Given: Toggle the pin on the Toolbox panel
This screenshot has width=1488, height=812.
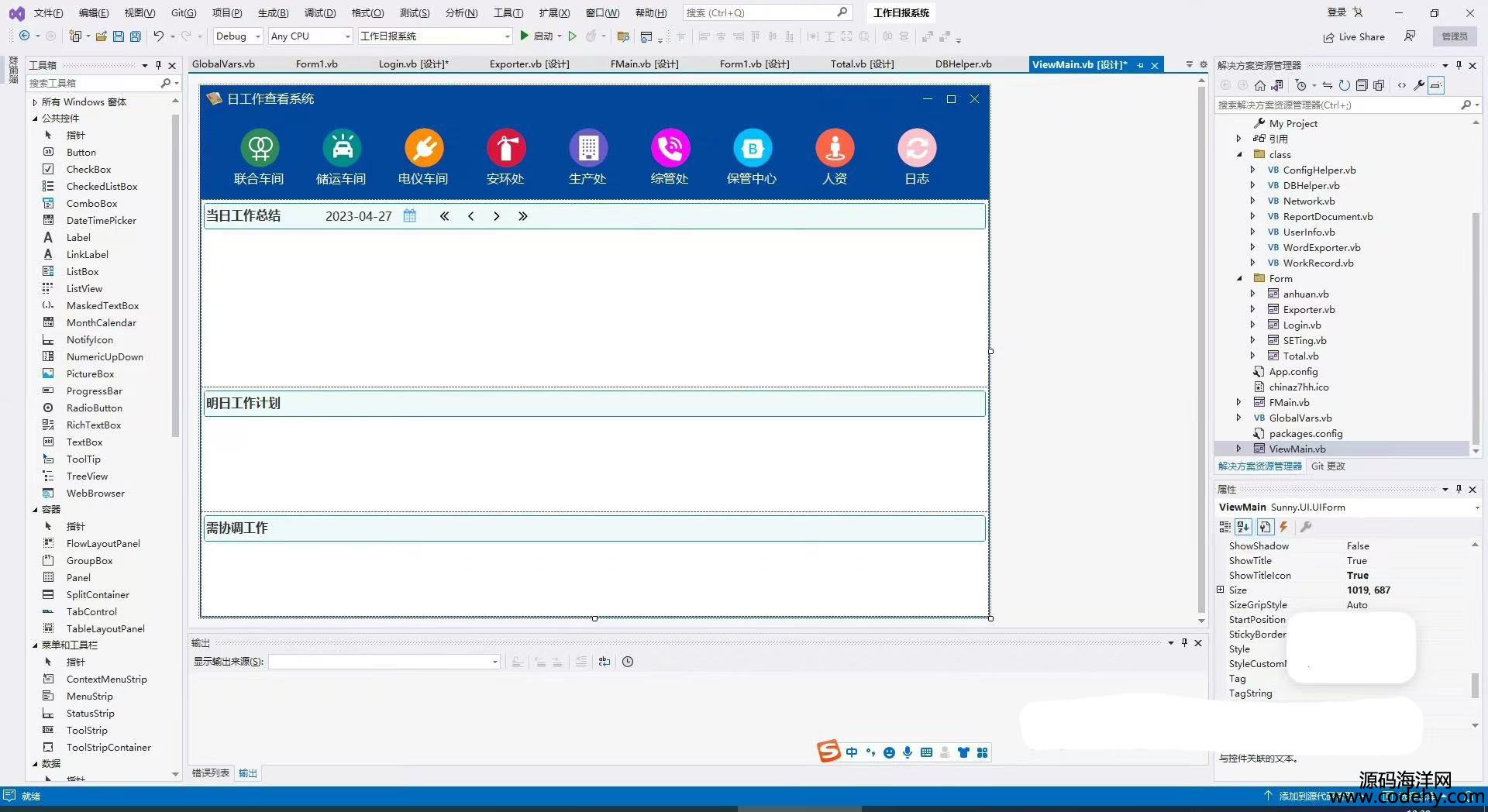Looking at the screenshot, I should [158, 65].
